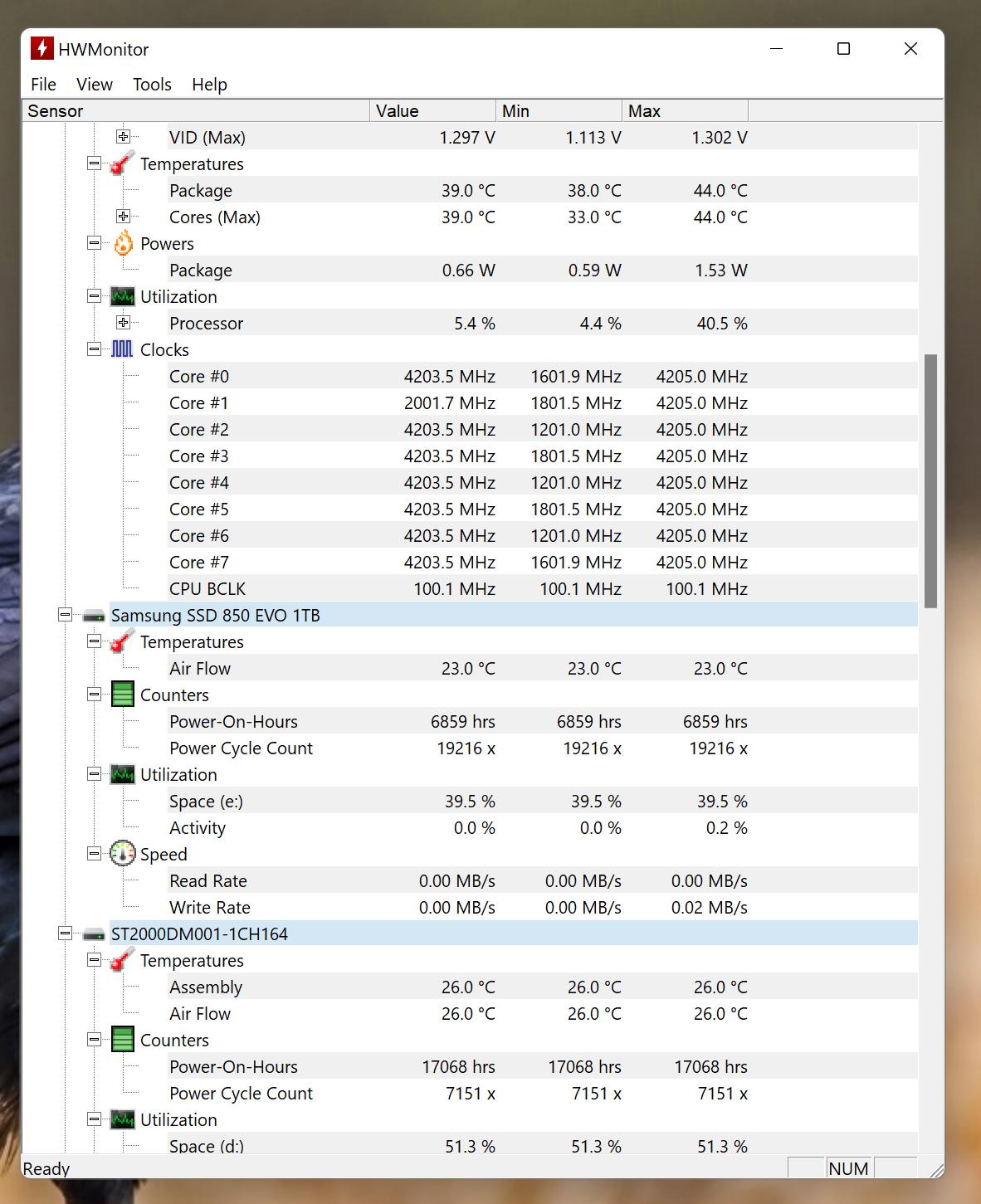The height and width of the screenshot is (1204, 981).
Task: Collapse the Clocks group
Action: coord(94,349)
